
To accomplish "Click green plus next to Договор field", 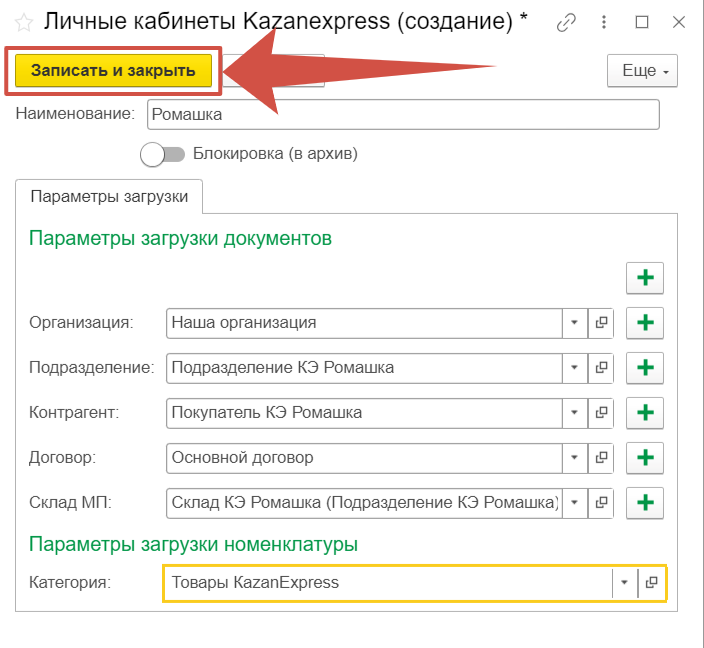I will 645,458.
